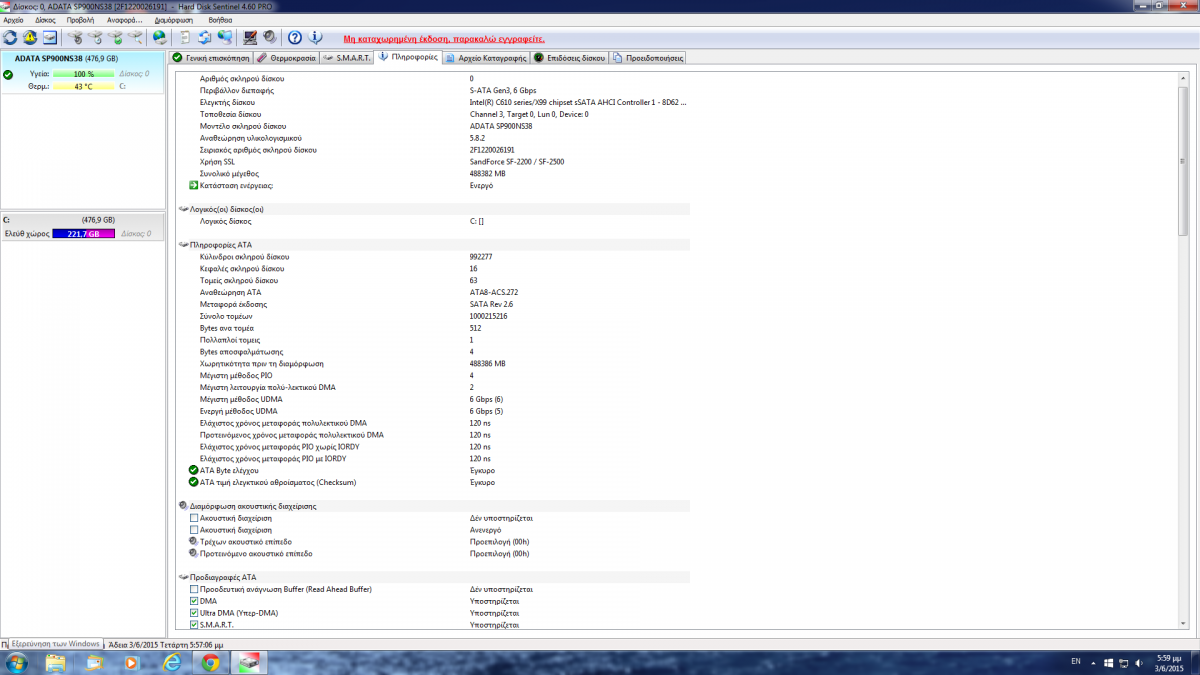Open the Δίσκος menu
The image size is (1200, 675).
pyautogui.click(x=46, y=20)
